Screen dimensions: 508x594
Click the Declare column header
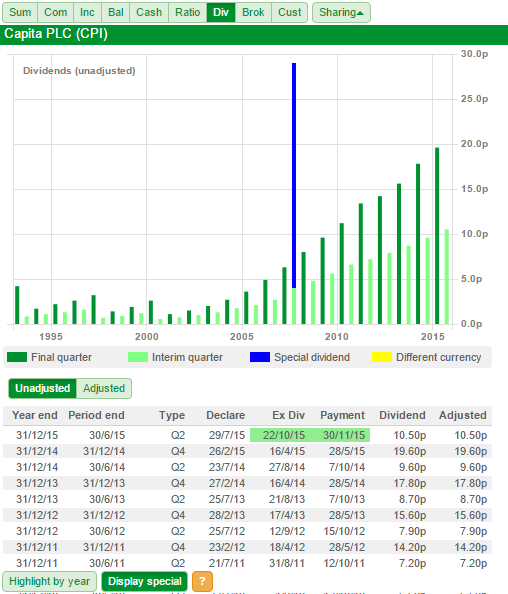coord(225,415)
